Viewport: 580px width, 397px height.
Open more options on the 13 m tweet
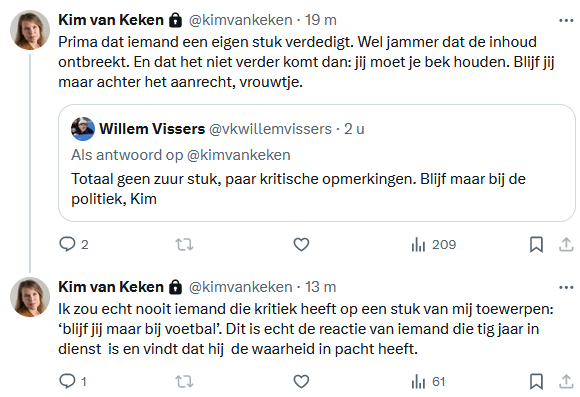(566, 287)
